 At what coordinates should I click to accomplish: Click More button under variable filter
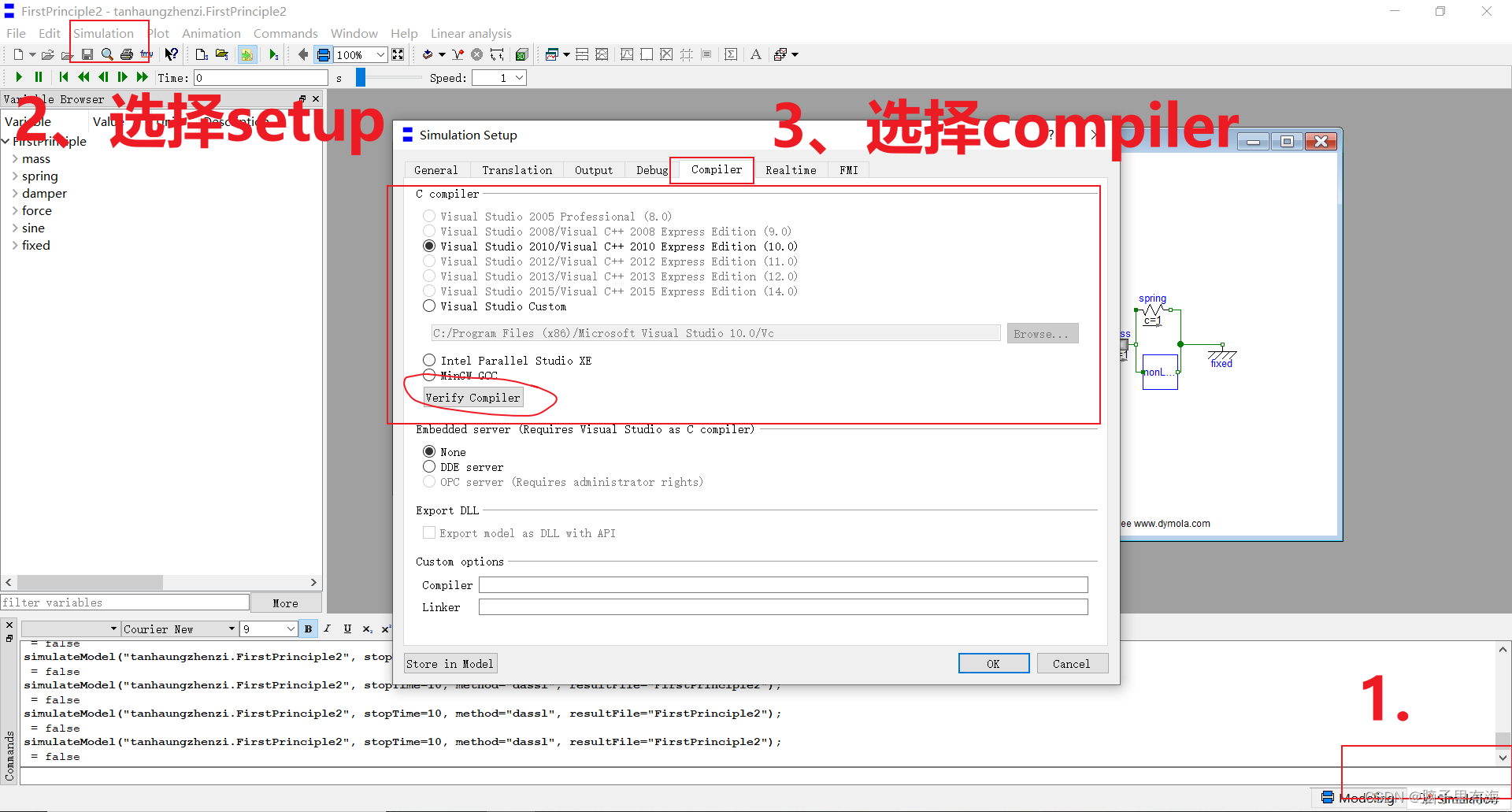286,603
